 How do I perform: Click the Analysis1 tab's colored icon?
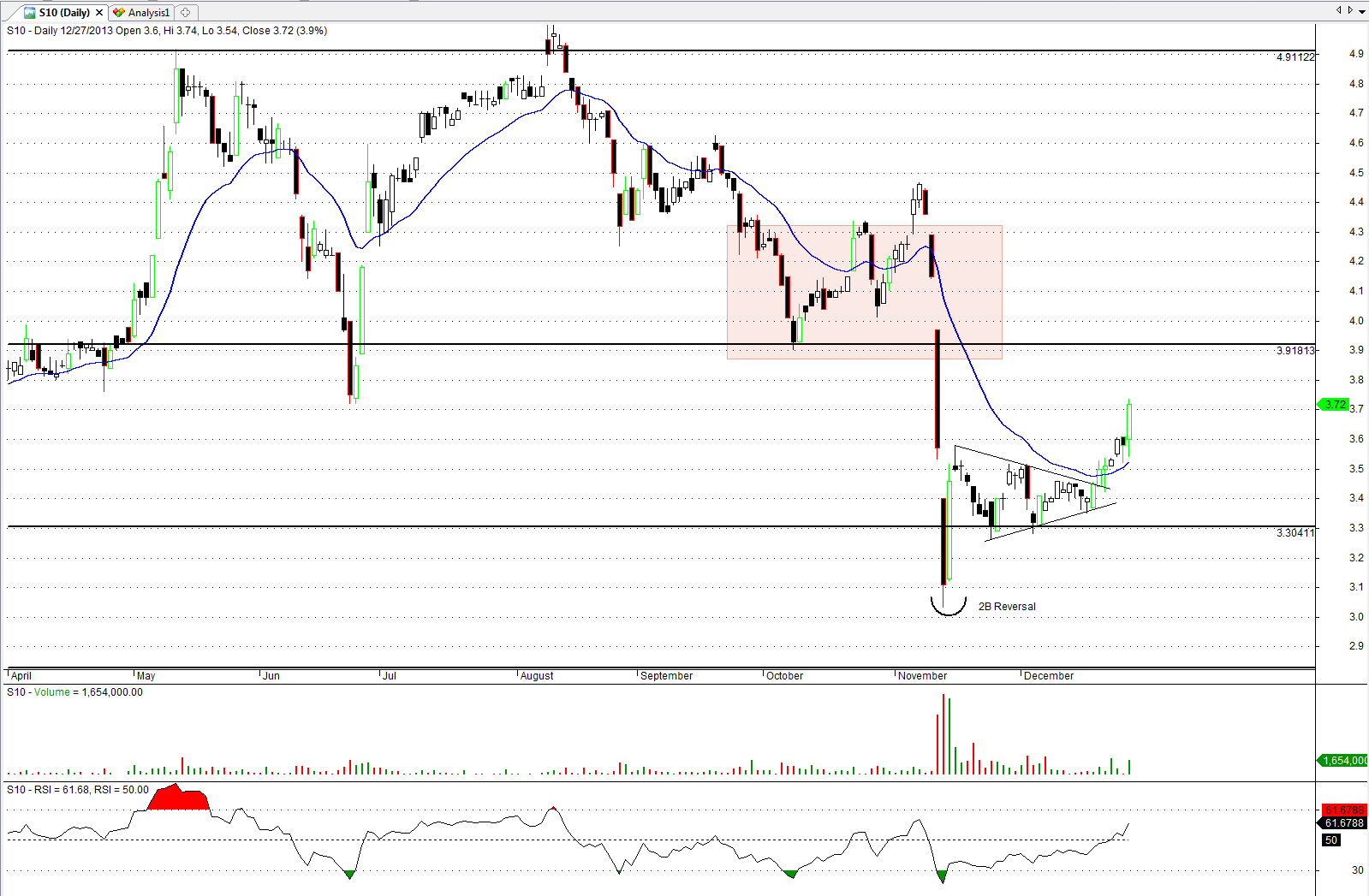(119, 13)
